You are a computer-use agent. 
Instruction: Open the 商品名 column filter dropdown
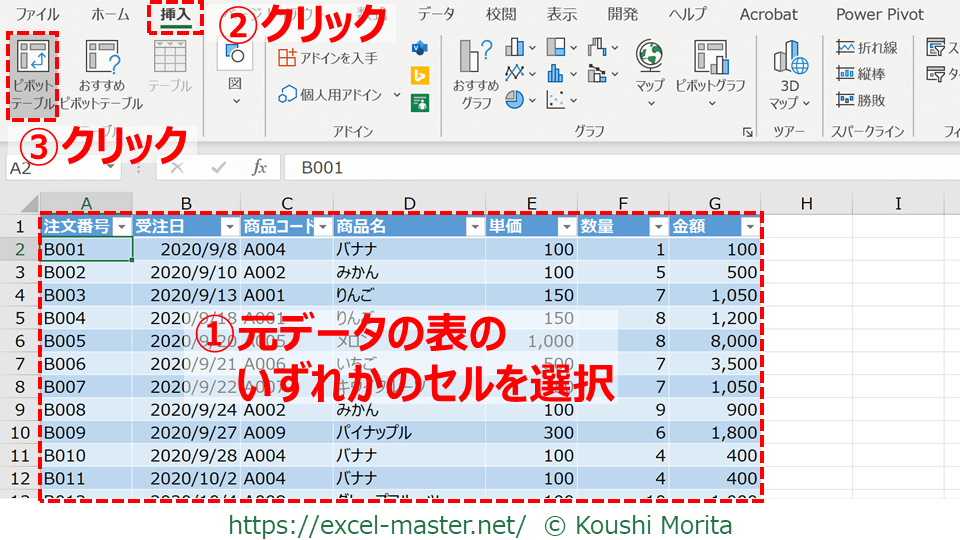click(475, 227)
